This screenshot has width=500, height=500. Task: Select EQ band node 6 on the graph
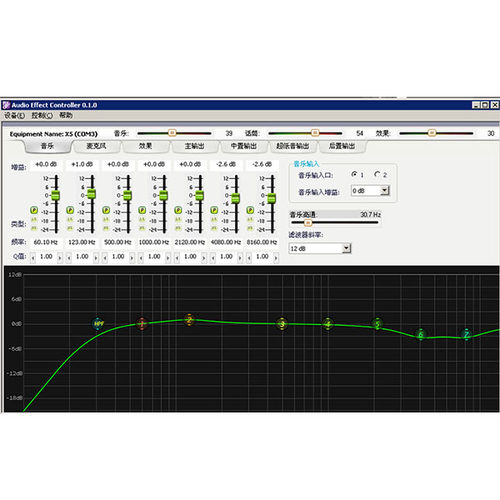pos(421,334)
